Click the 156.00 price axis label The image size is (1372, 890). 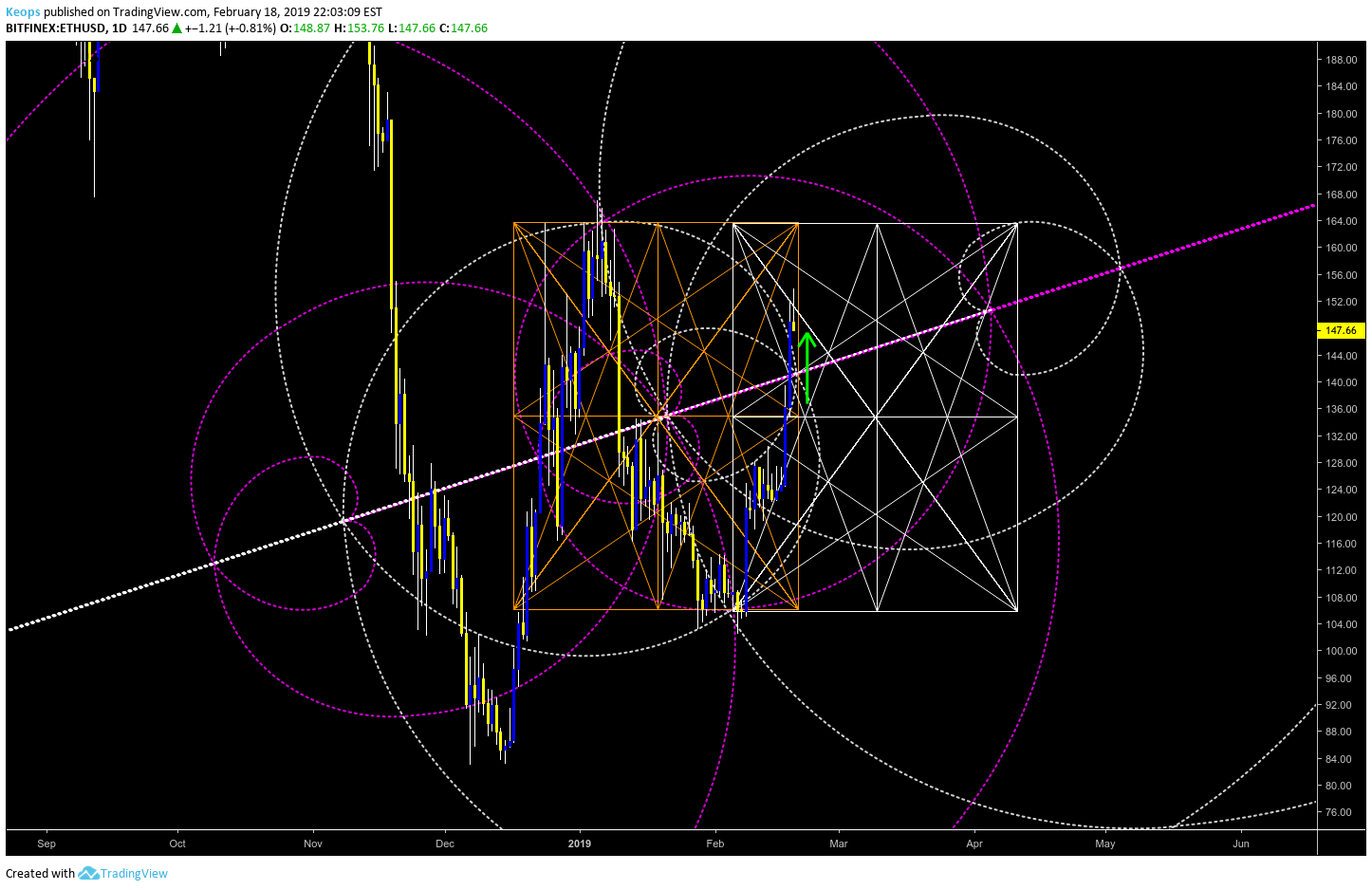1341,275
